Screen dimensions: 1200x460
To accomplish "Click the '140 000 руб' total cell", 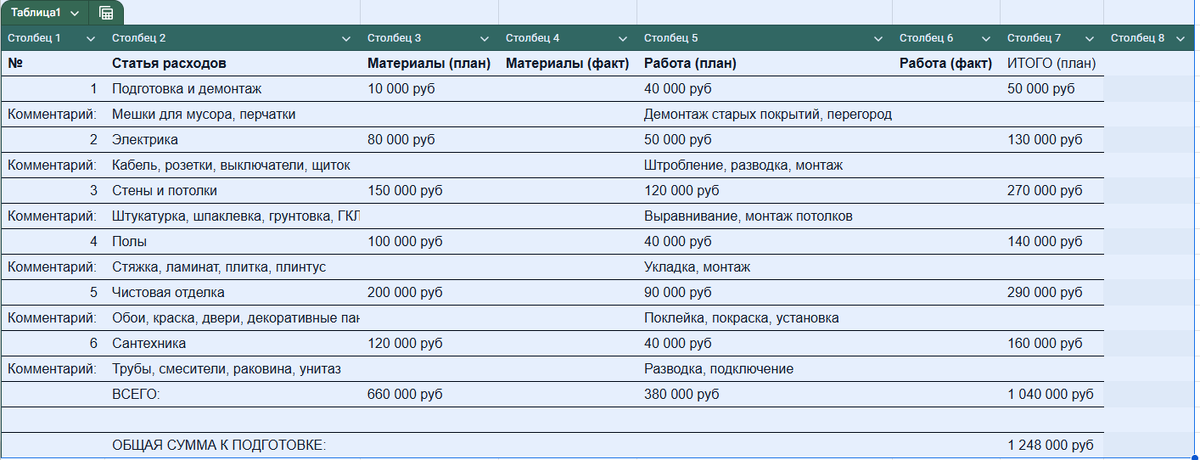I will tap(1052, 241).
